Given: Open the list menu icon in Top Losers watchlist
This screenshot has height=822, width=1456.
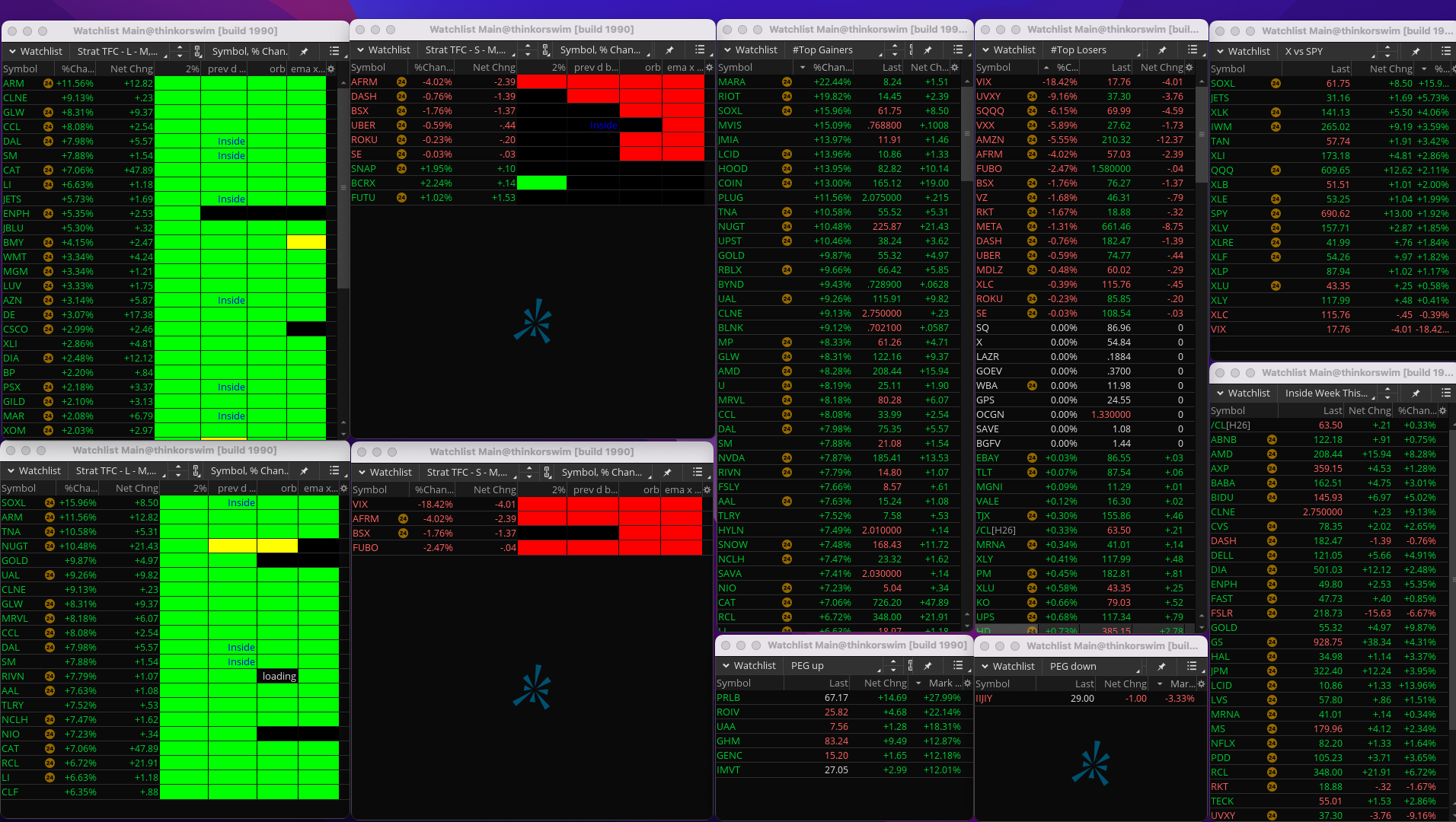Looking at the screenshot, I should click(x=1192, y=50).
